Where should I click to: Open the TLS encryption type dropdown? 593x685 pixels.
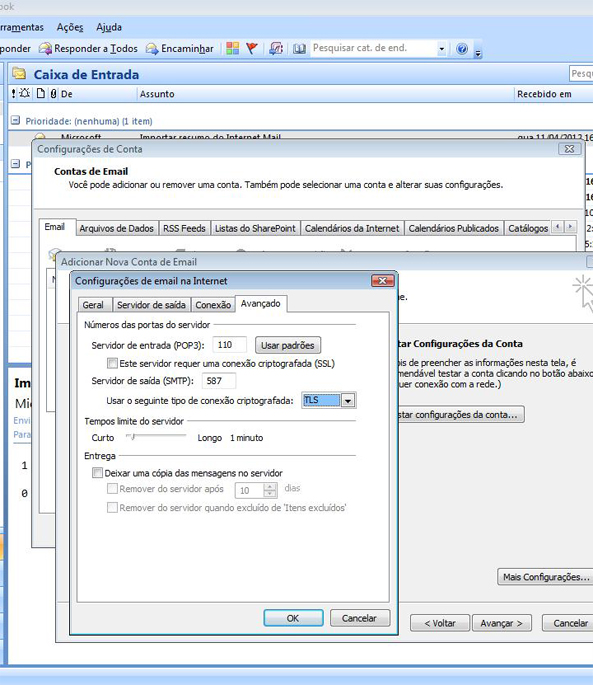[348, 400]
